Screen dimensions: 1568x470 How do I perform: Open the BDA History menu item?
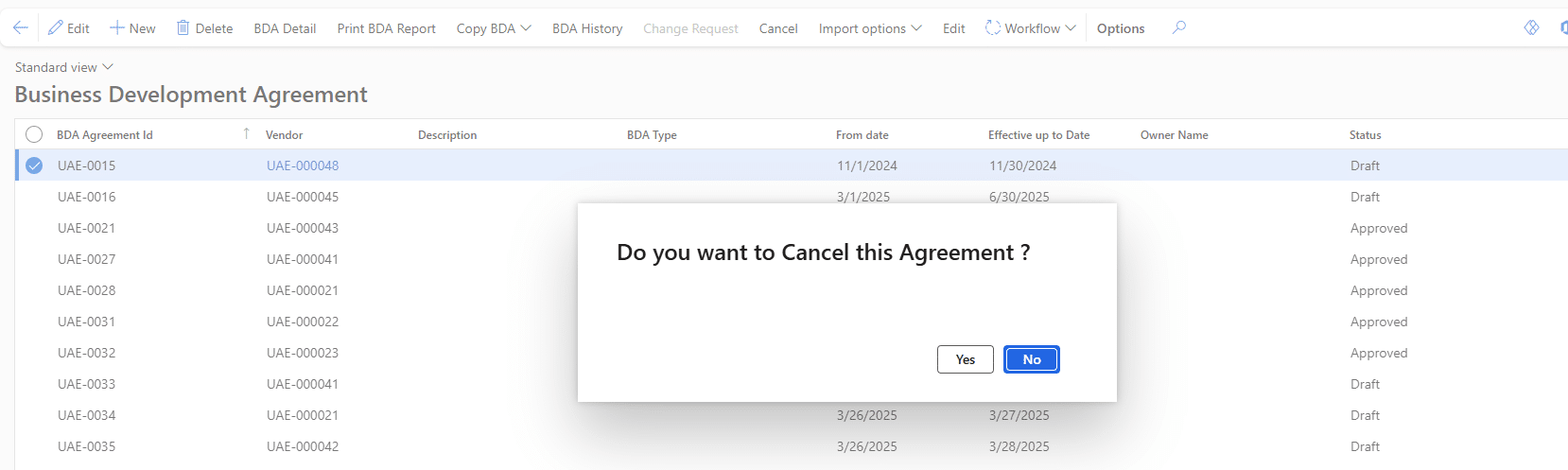point(587,28)
